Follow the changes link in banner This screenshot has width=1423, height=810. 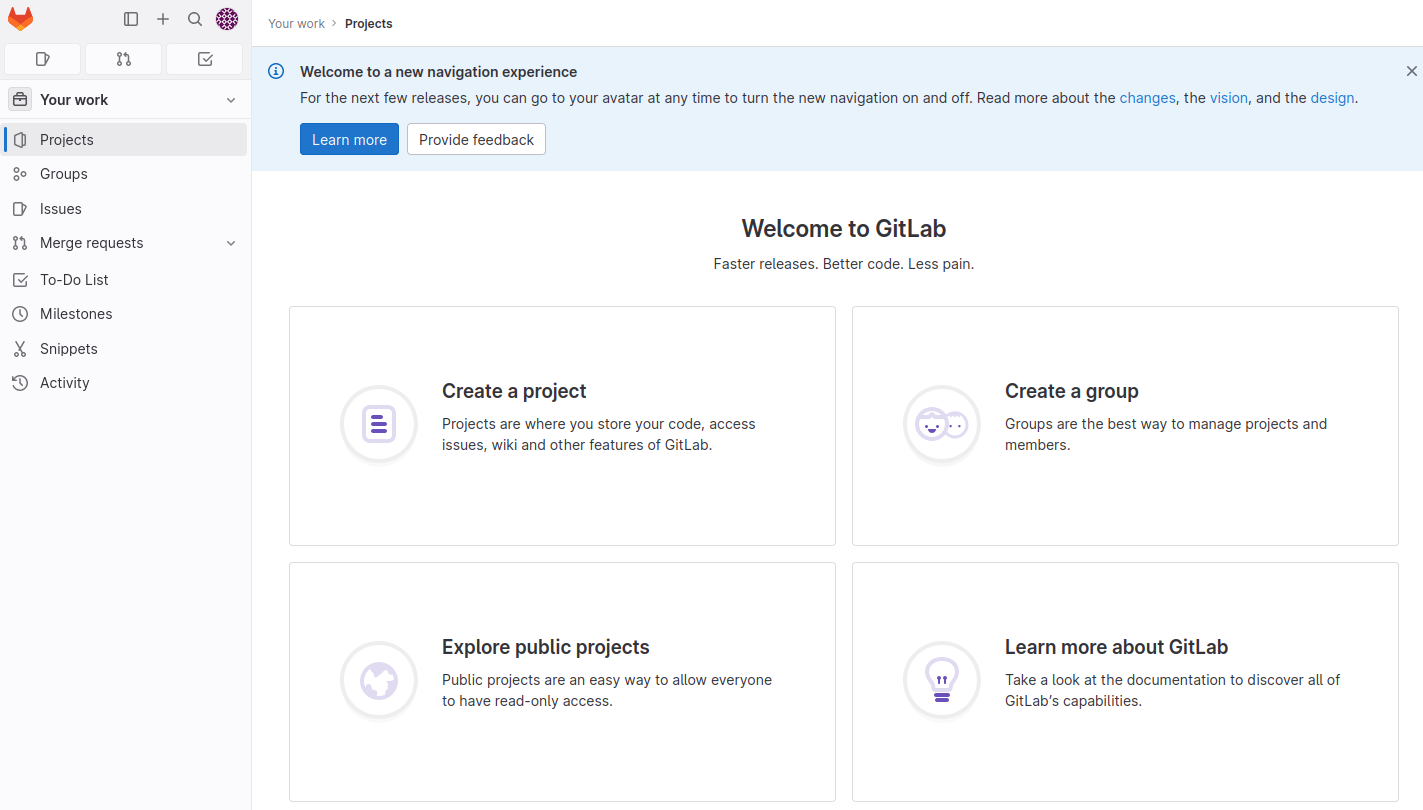tap(1147, 98)
